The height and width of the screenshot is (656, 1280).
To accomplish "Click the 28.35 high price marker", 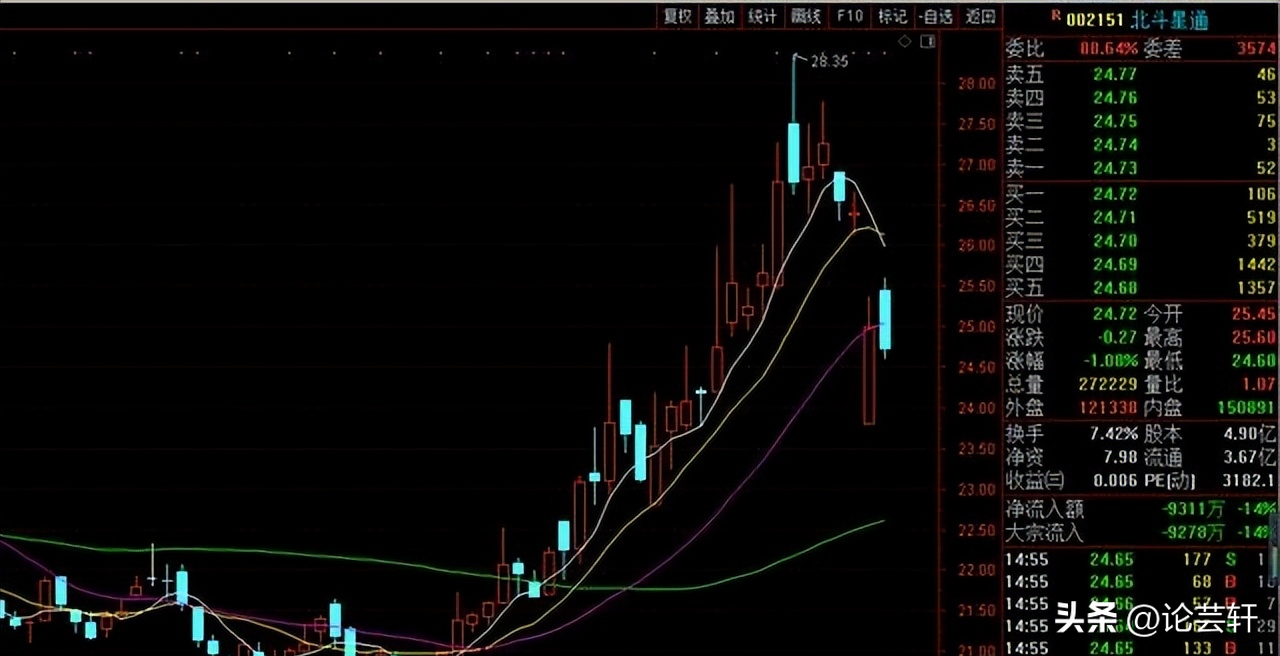I will (x=829, y=61).
